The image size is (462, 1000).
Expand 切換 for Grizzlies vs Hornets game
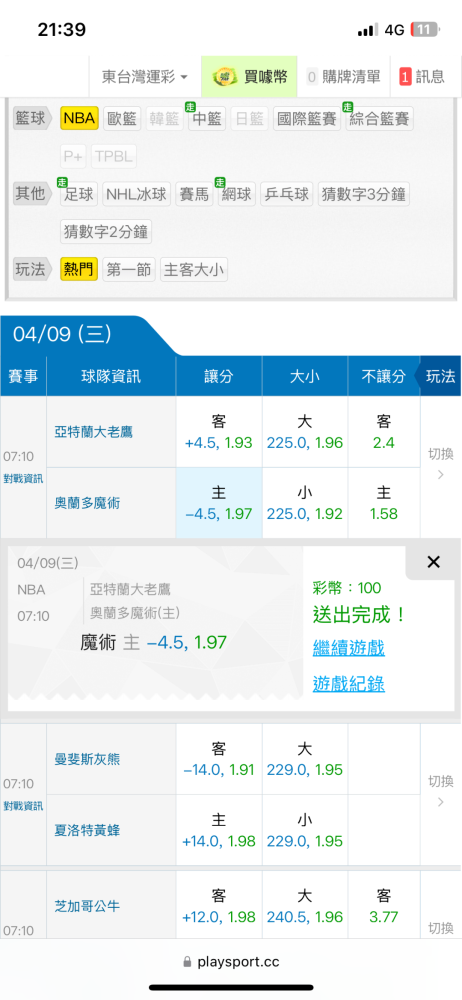[440, 791]
